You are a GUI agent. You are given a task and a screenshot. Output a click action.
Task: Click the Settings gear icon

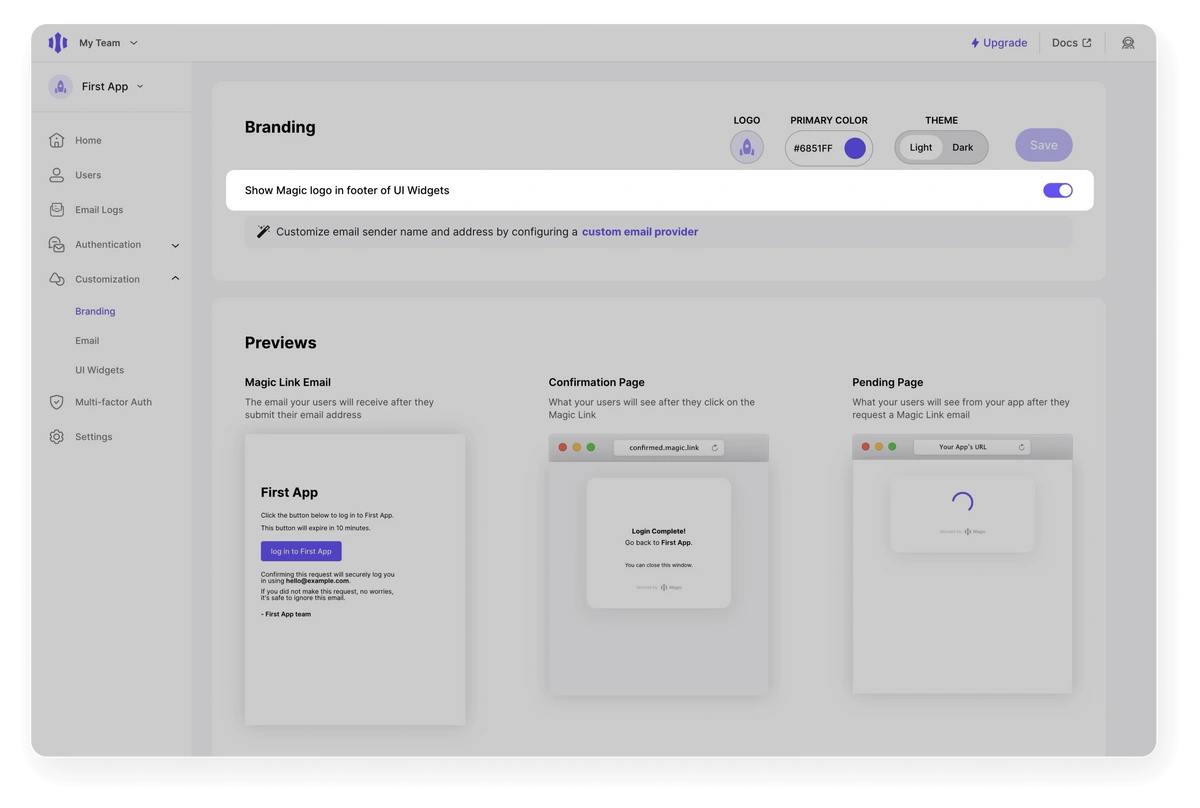(57, 437)
